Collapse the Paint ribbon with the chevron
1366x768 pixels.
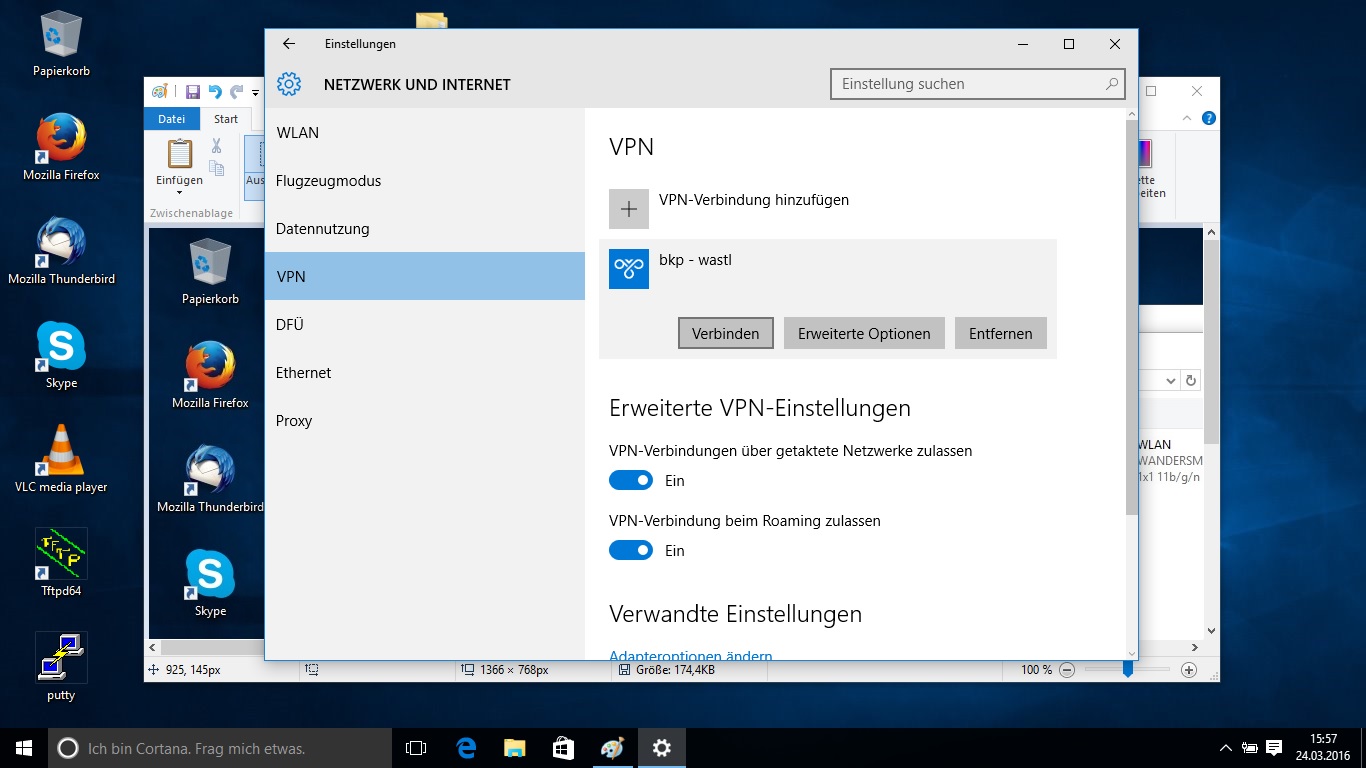pos(1187,117)
